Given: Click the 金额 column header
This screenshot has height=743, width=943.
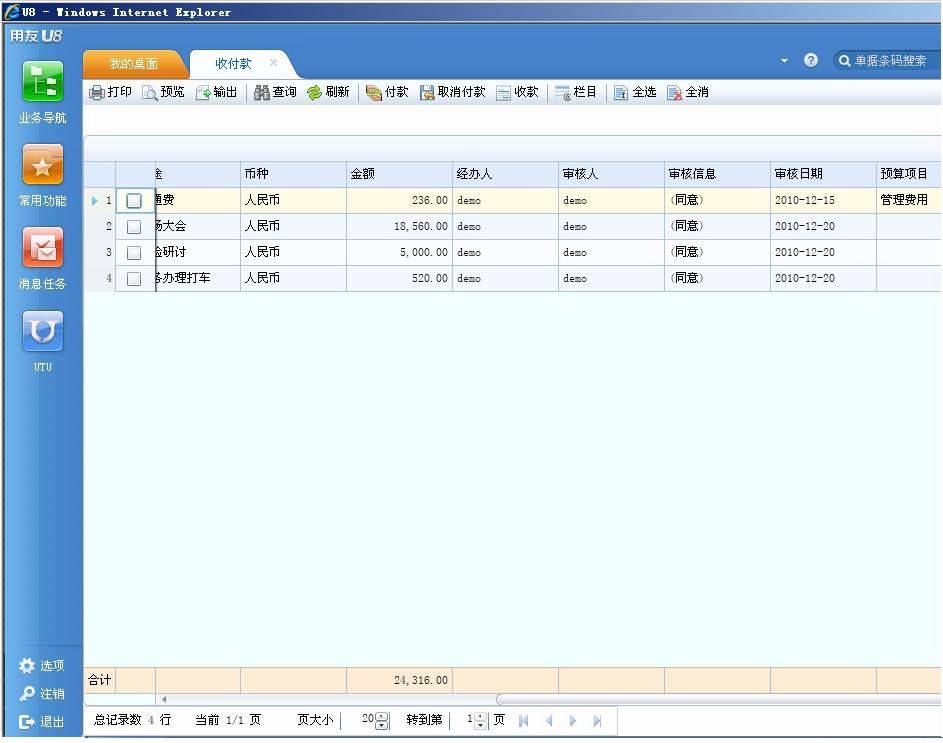Looking at the screenshot, I should coord(399,174).
